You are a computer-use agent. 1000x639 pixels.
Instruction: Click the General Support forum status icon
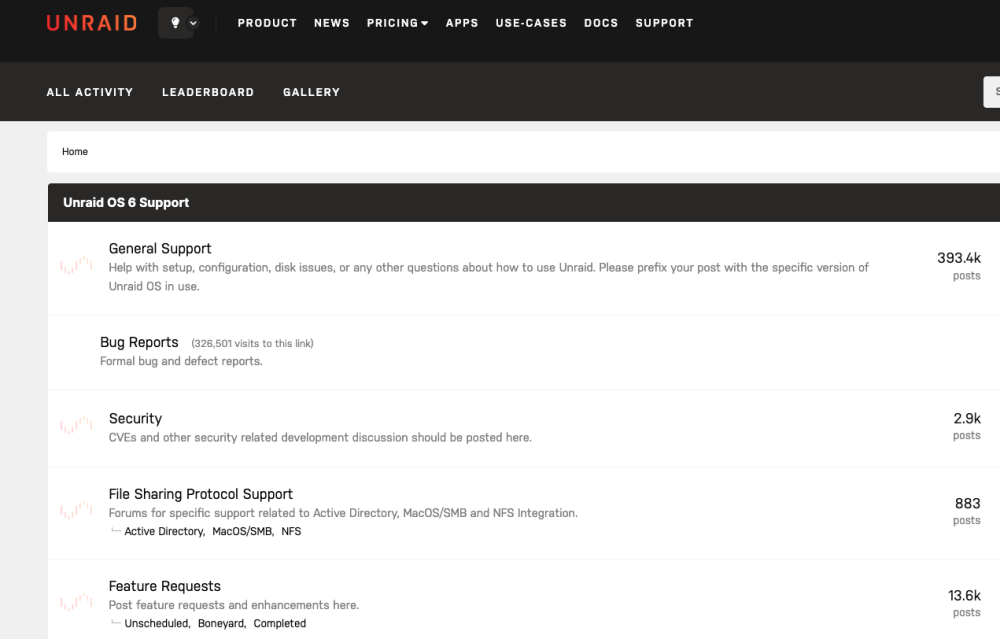77,265
